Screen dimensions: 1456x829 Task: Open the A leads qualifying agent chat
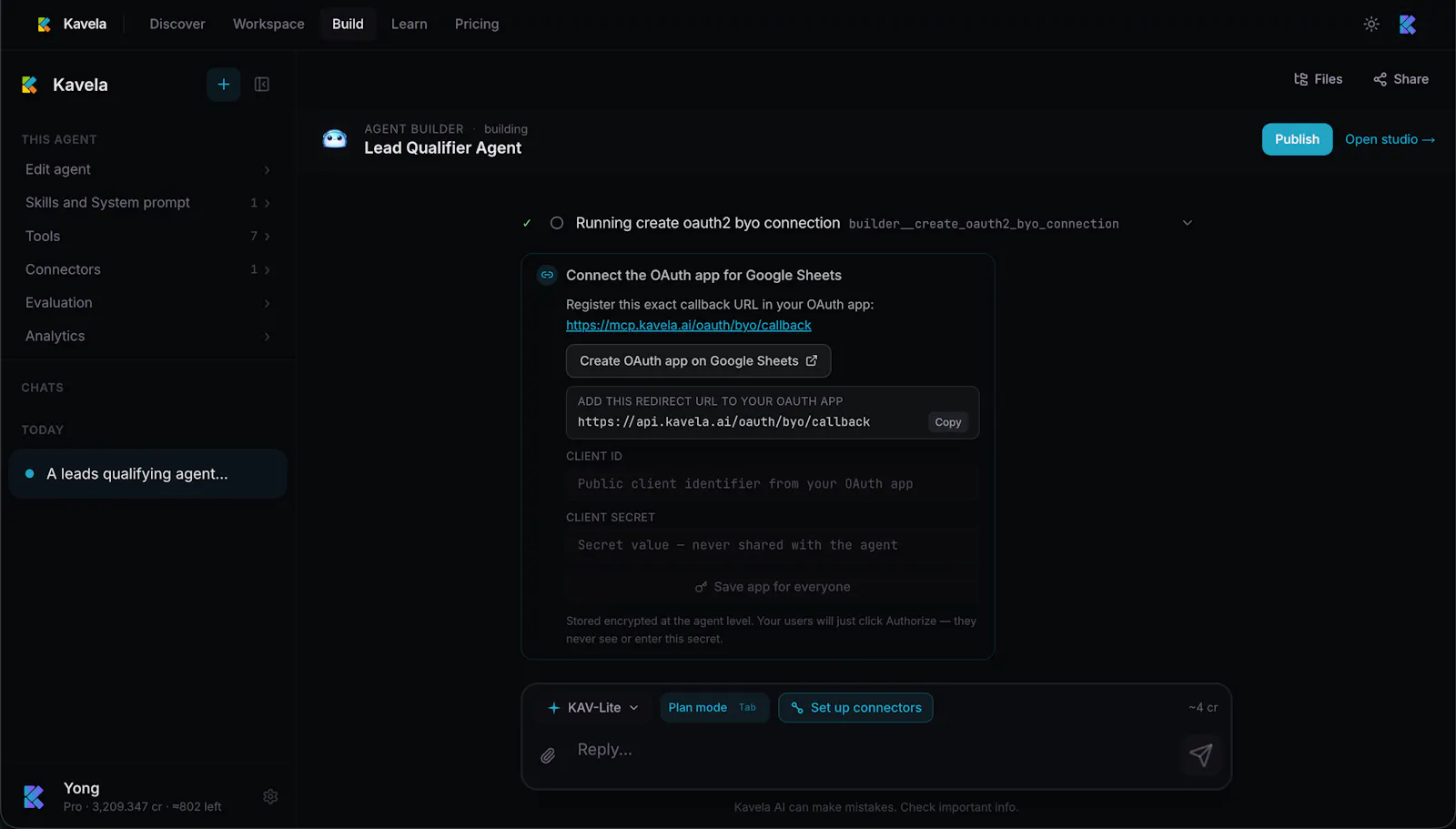[x=147, y=474]
